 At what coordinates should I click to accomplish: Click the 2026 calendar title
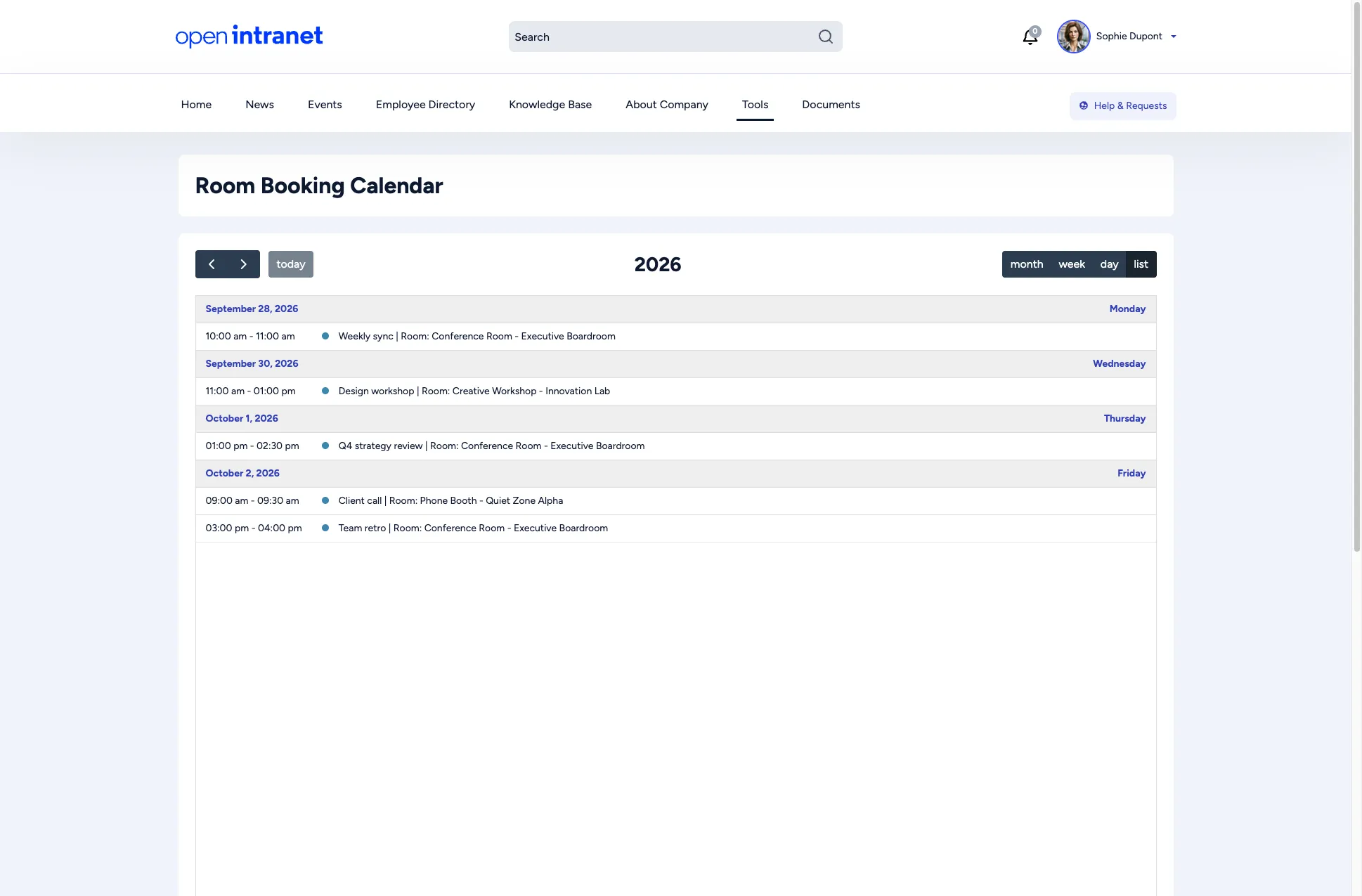(x=658, y=265)
